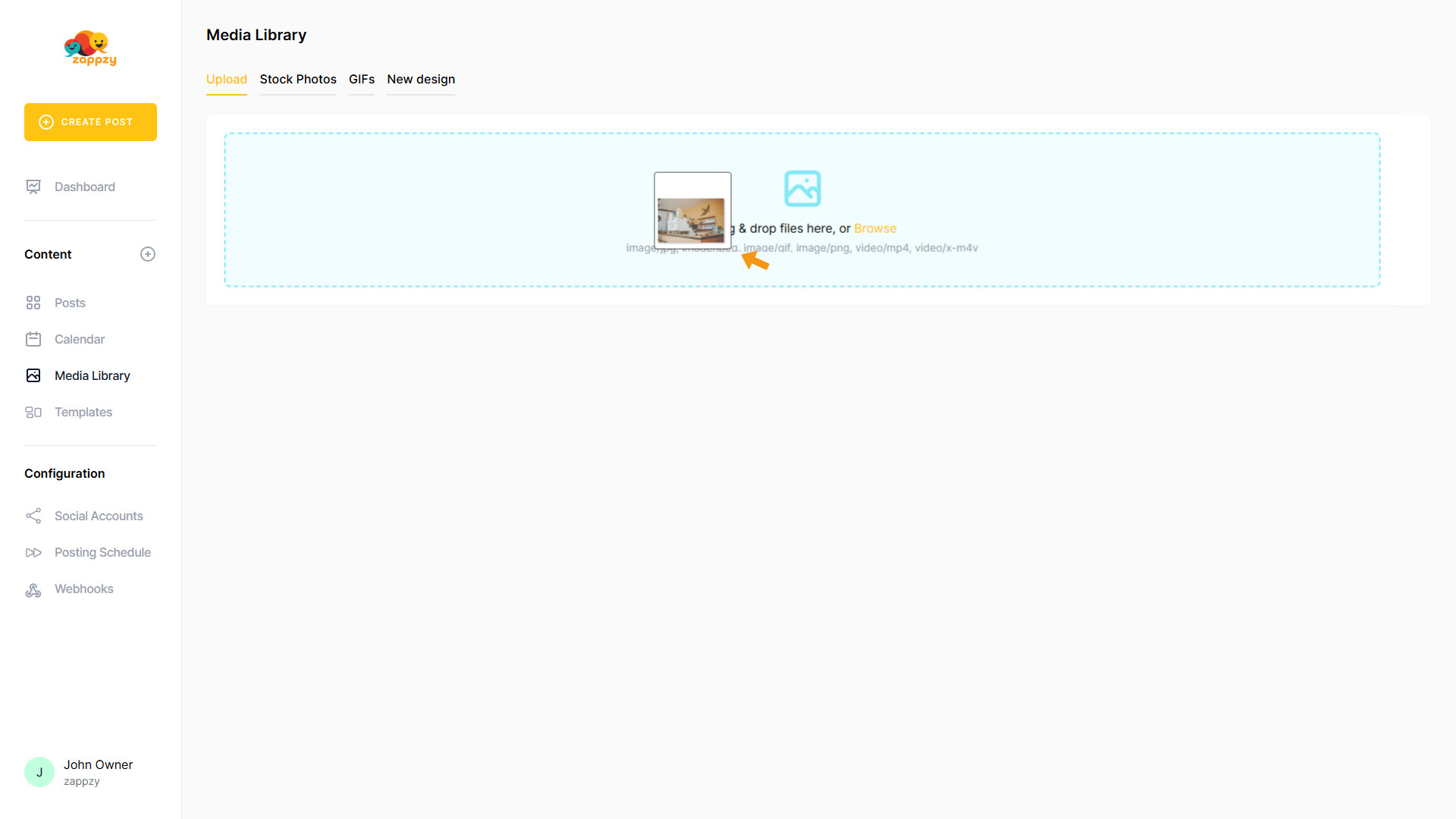Viewport: 1456px width, 819px height.
Task: Click the J user avatar
Action: point(39,772)
